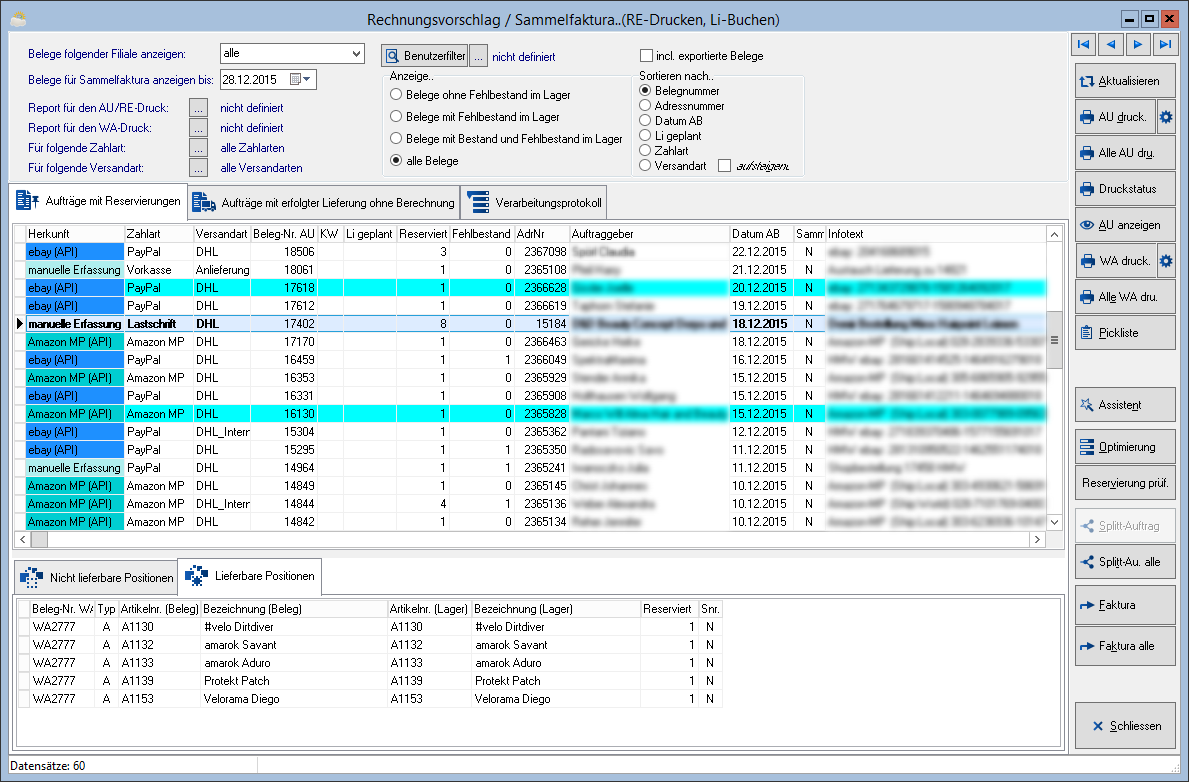Choose report for AU/RE-Druck ellipsis

(x=198, y=108)
